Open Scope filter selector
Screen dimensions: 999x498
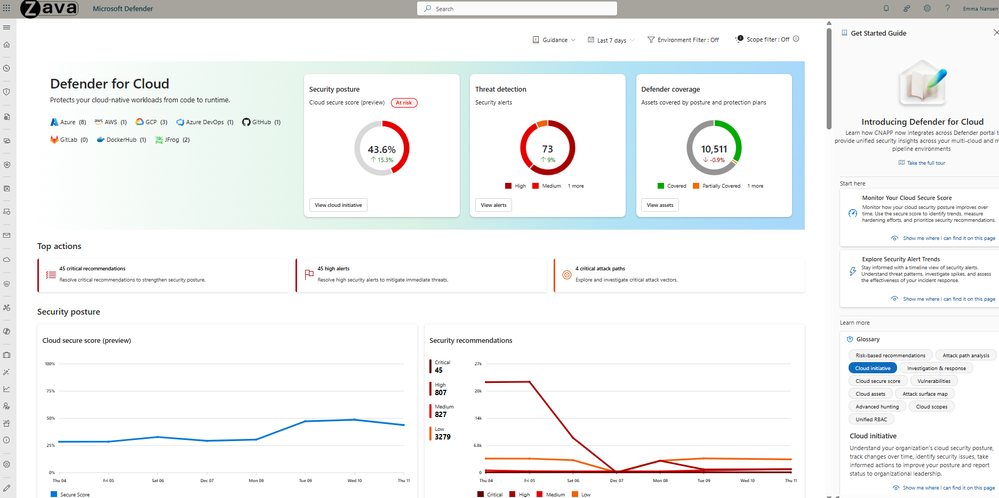[x=762, y=39]
